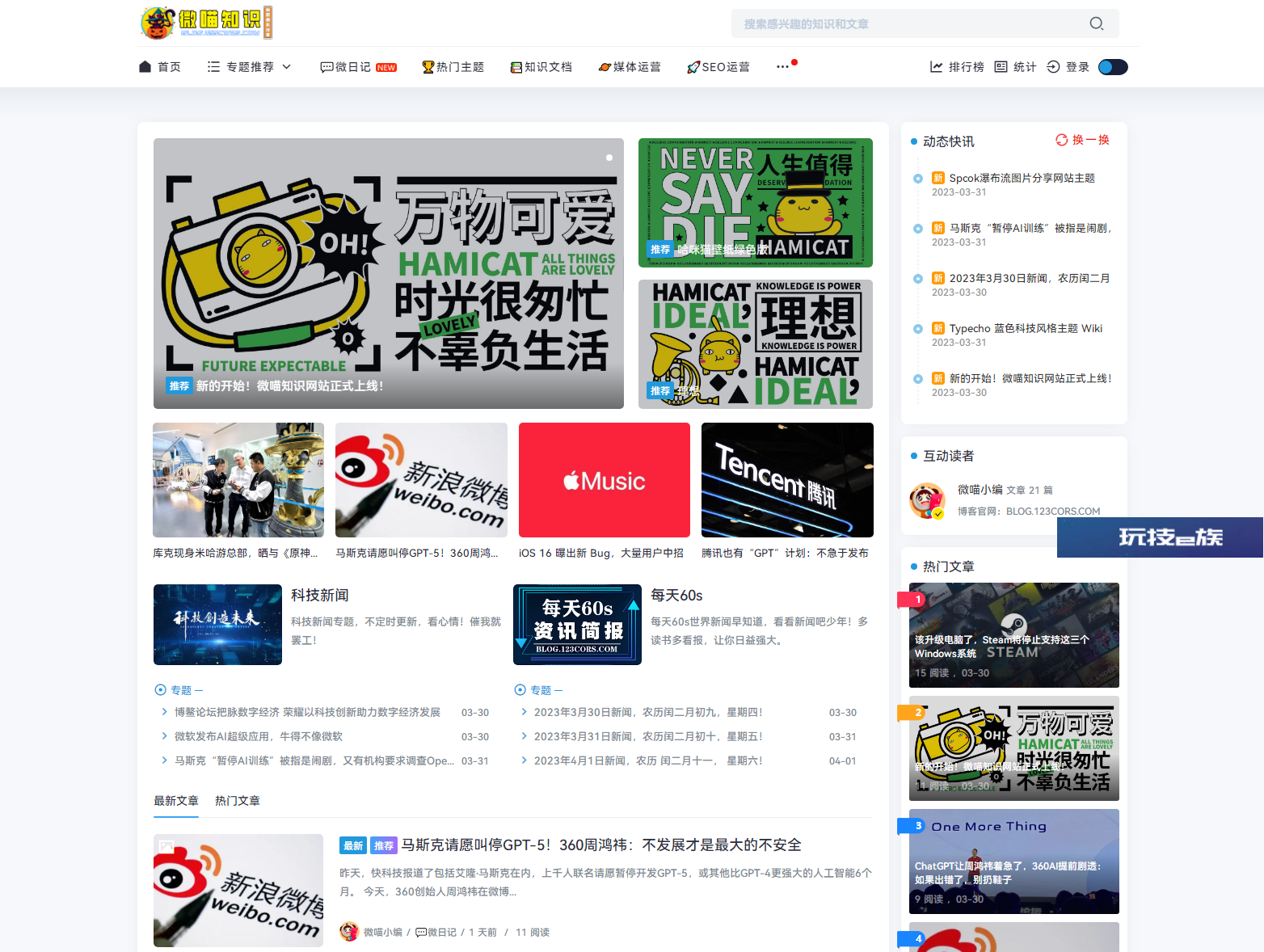1264x952 pixels.
Task: Click into the search input field
Action: click(x=909, y=23)
